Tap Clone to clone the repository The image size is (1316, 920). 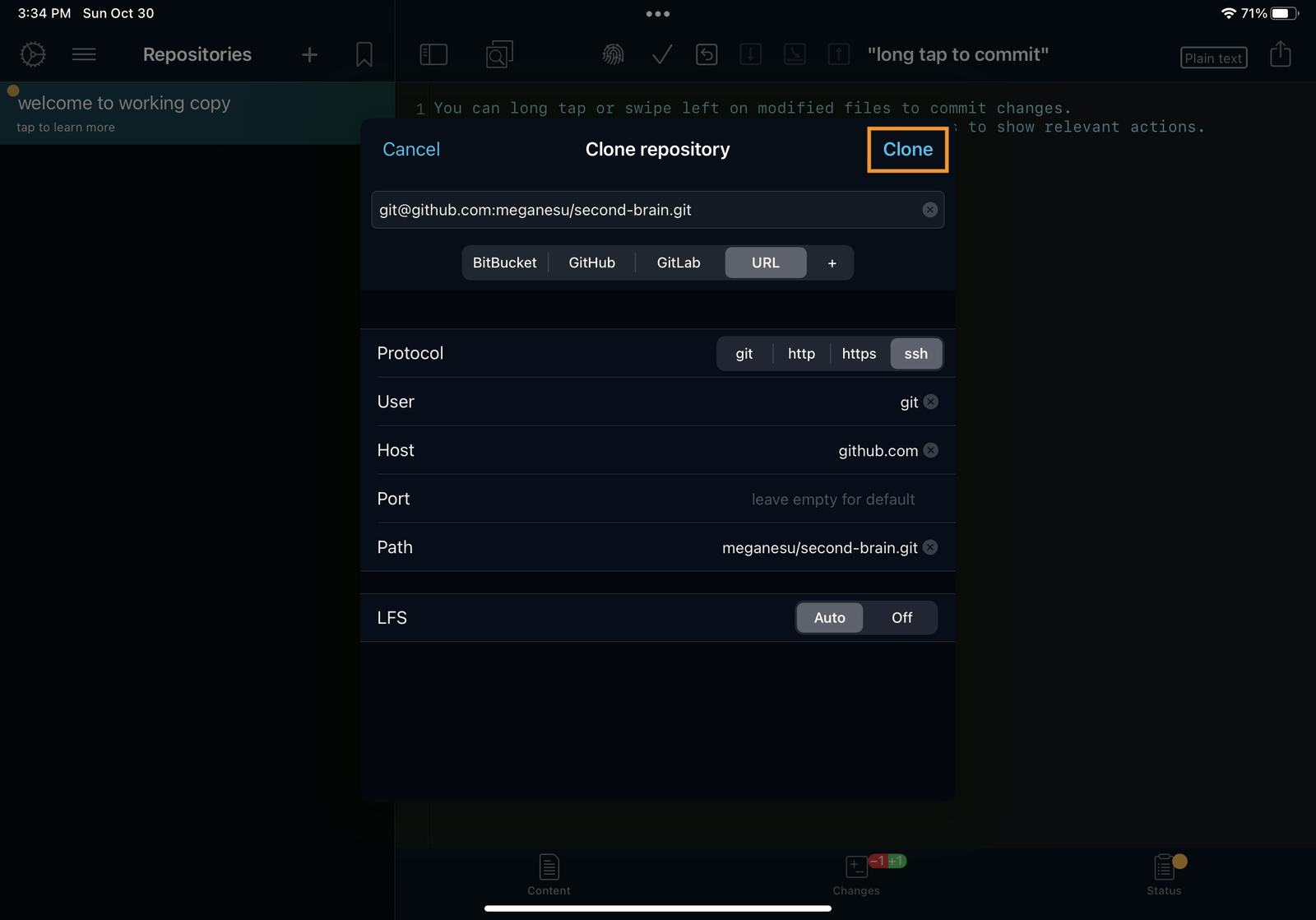point(907,150)
